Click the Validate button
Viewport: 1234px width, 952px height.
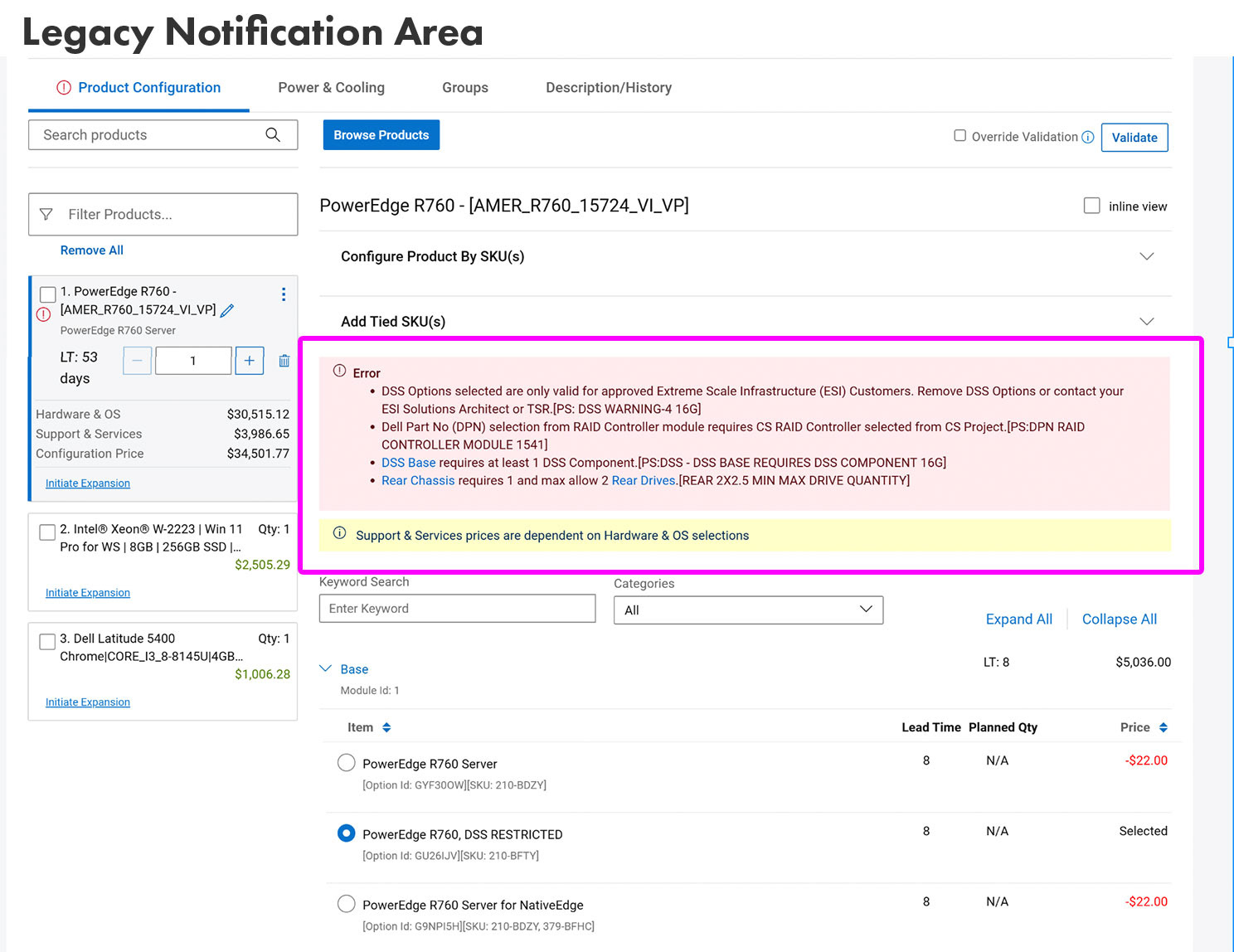pos(1134,138)
